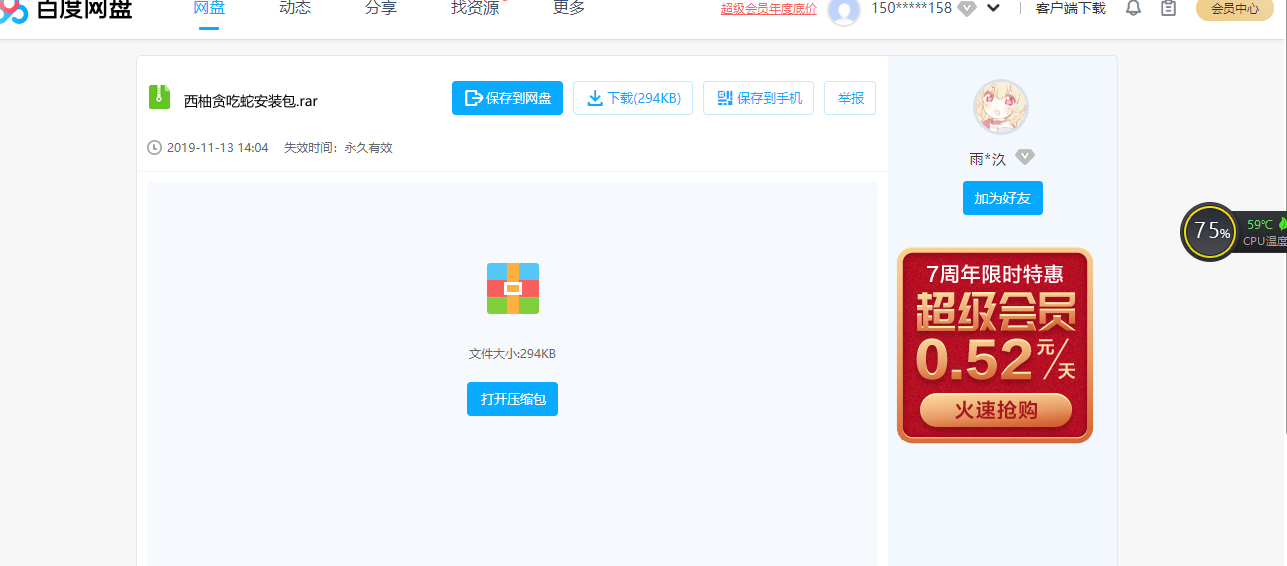This screenshot has width=1287, height=566.
Task: Switch to the 动态 tab
Action: 295,8
